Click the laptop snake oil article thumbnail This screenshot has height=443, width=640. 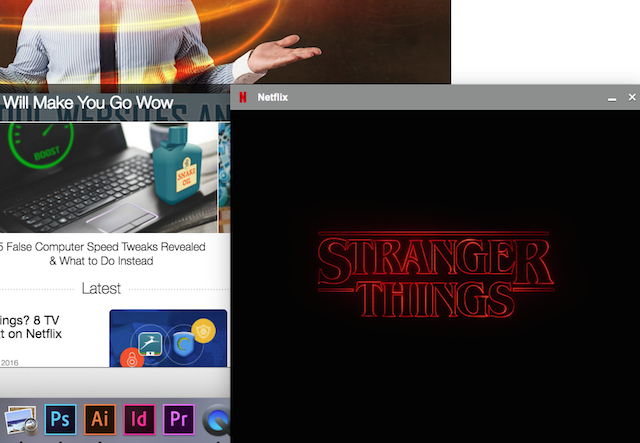point(109,178)
